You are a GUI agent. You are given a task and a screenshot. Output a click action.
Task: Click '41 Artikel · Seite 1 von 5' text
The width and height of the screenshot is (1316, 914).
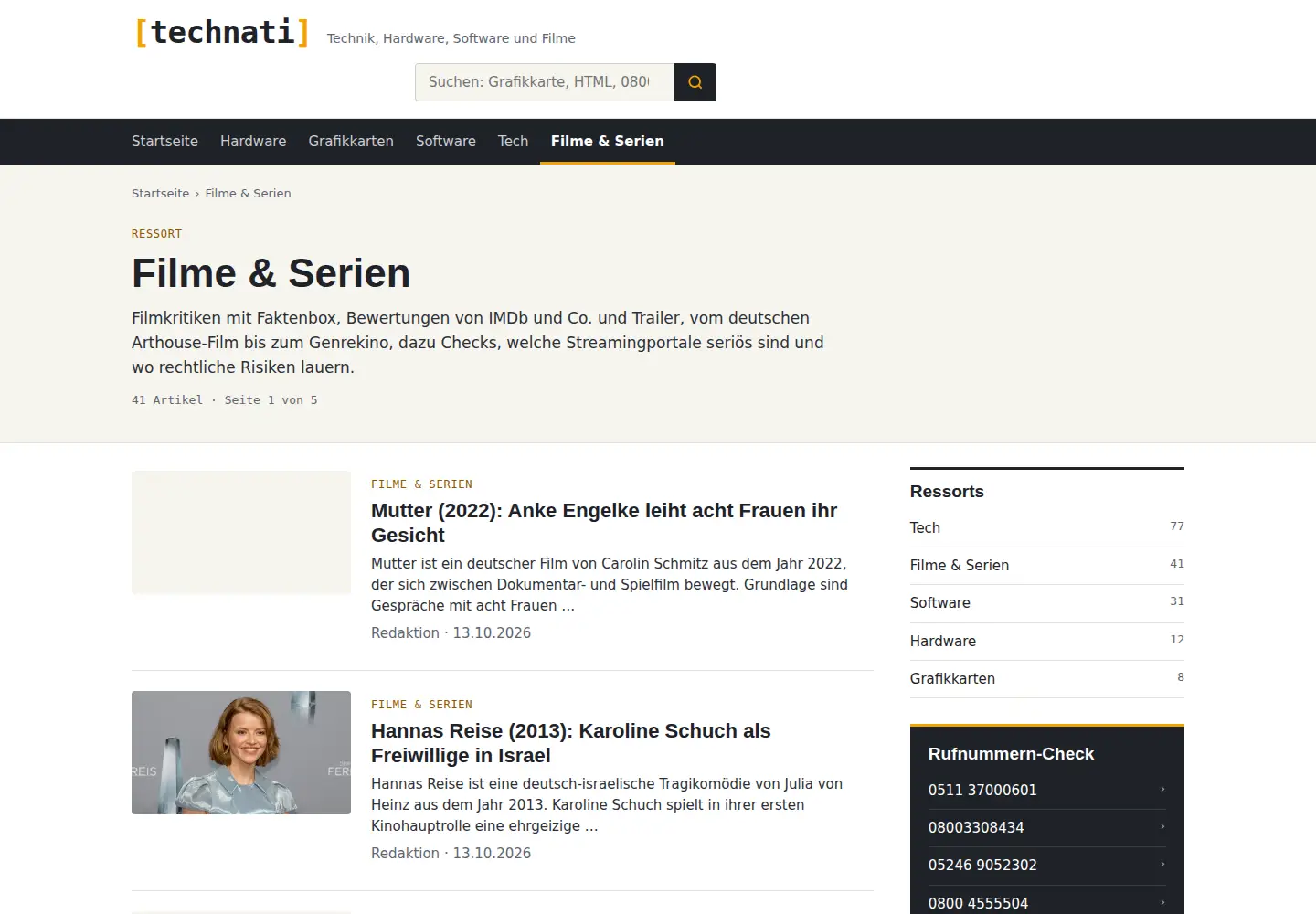[225, 399]
